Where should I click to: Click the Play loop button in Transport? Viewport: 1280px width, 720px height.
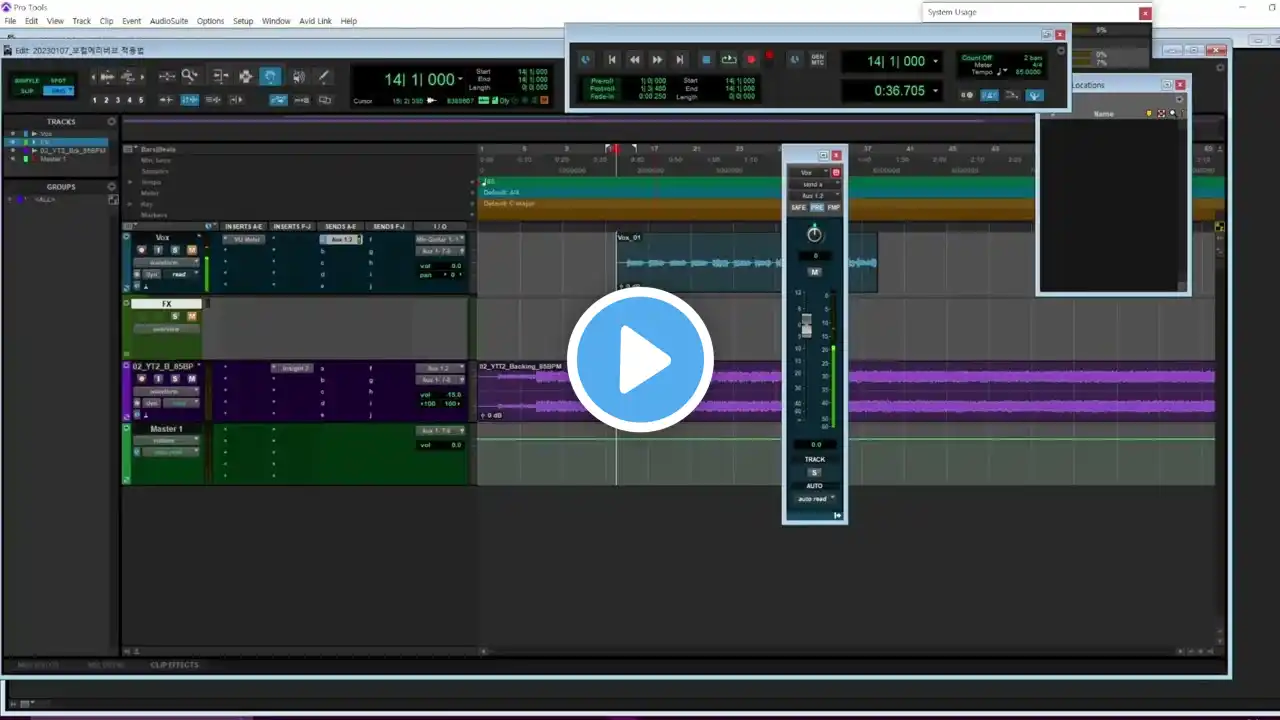pos(729,60)
